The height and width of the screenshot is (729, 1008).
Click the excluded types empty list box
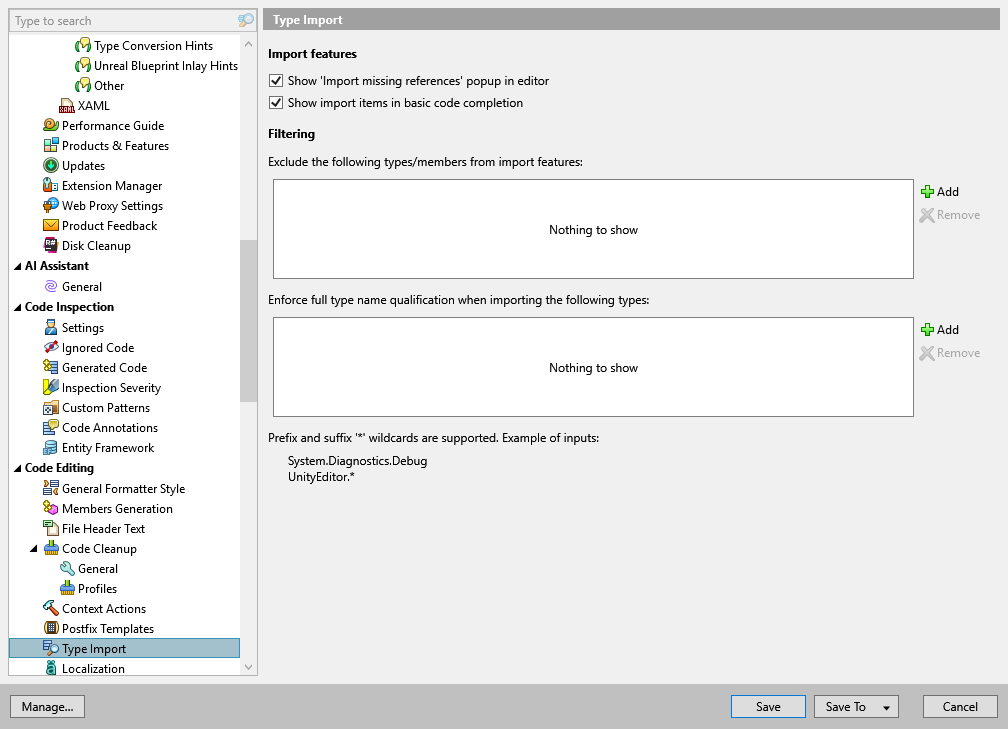tap(593, 229)
